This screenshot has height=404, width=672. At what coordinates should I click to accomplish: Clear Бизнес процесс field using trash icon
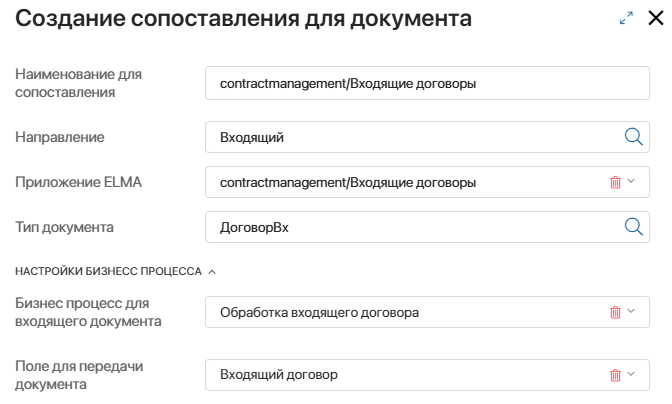pos(615,312)
